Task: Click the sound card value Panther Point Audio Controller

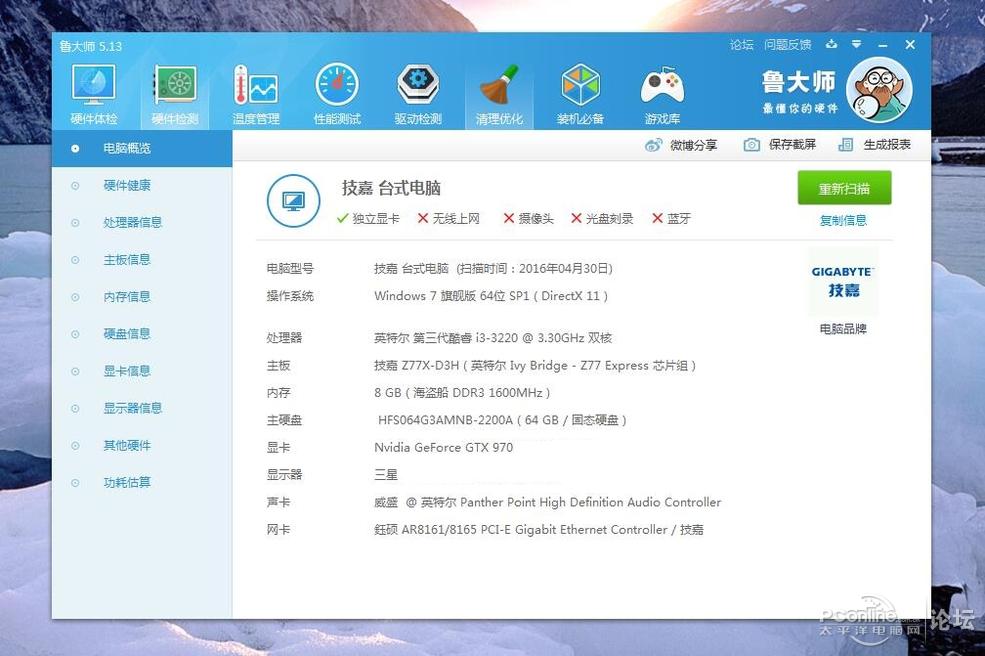Action: click(548, 503)
